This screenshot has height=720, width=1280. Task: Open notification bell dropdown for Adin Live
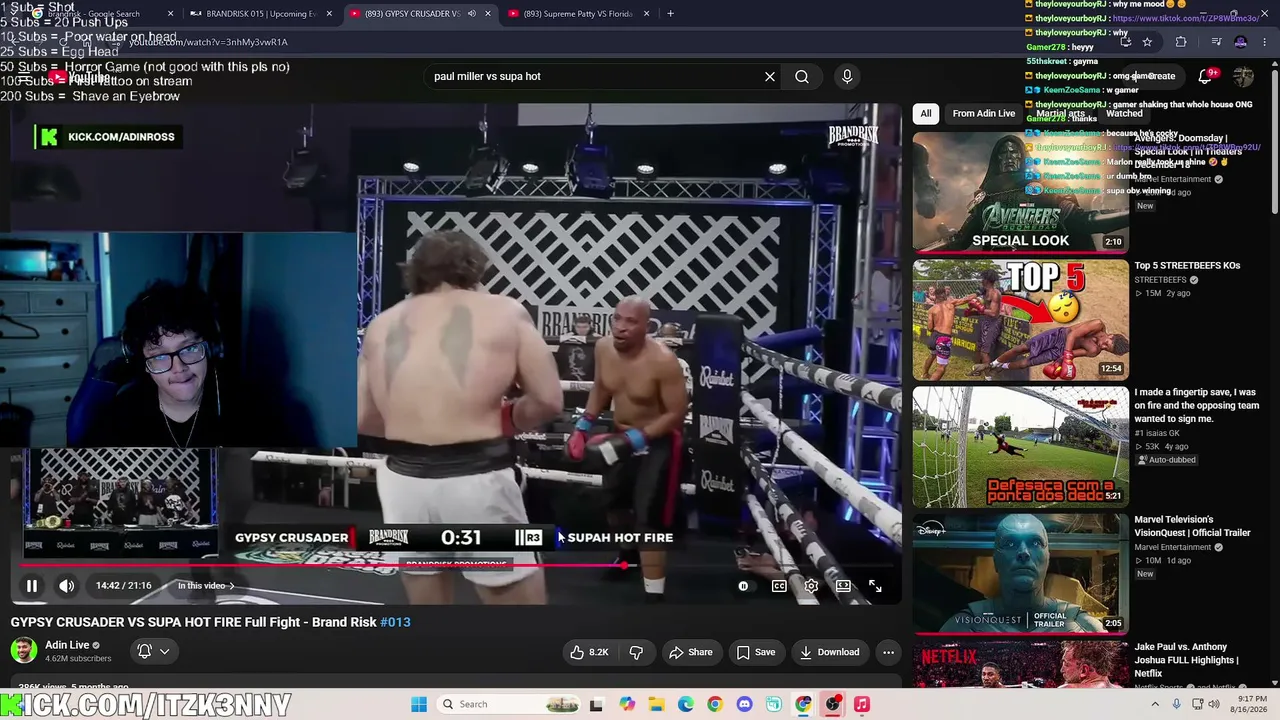pos(153,651)
